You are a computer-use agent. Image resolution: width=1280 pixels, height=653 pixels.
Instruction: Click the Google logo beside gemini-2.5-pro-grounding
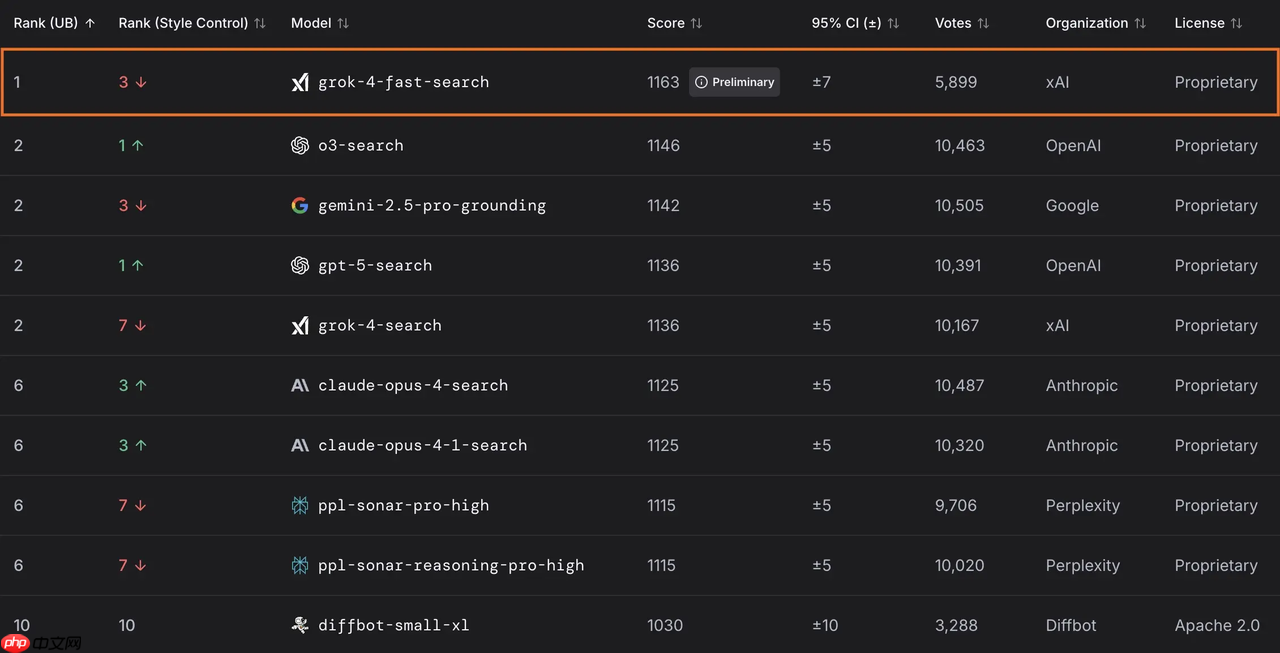tap(300, 206)
